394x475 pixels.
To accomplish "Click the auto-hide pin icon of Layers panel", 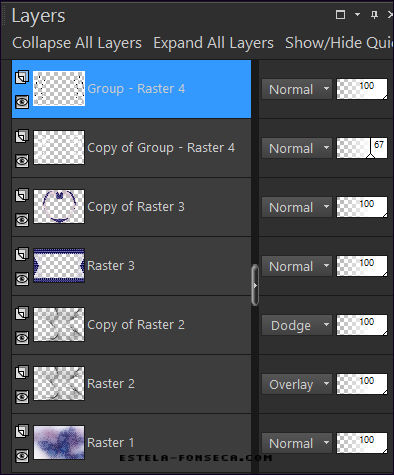I will (375, 15).
